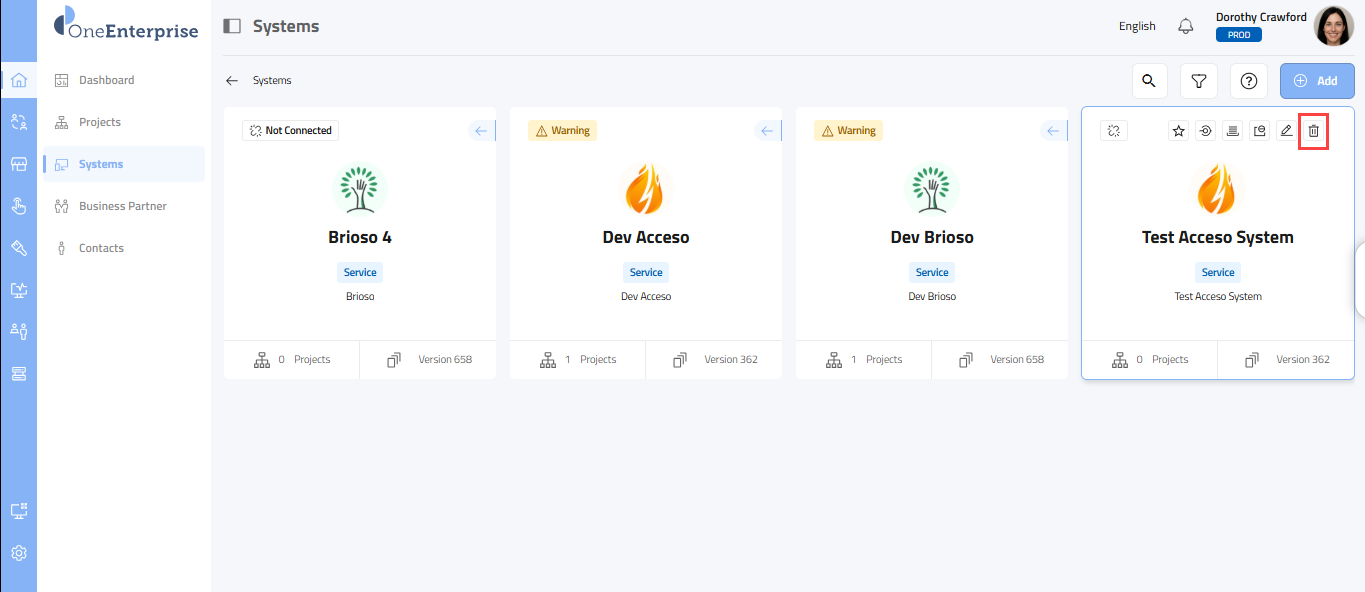Go back using the Systems breadcrumb arrow
The height and width of the screenshot is (592, 1365).
click(232, 80)
